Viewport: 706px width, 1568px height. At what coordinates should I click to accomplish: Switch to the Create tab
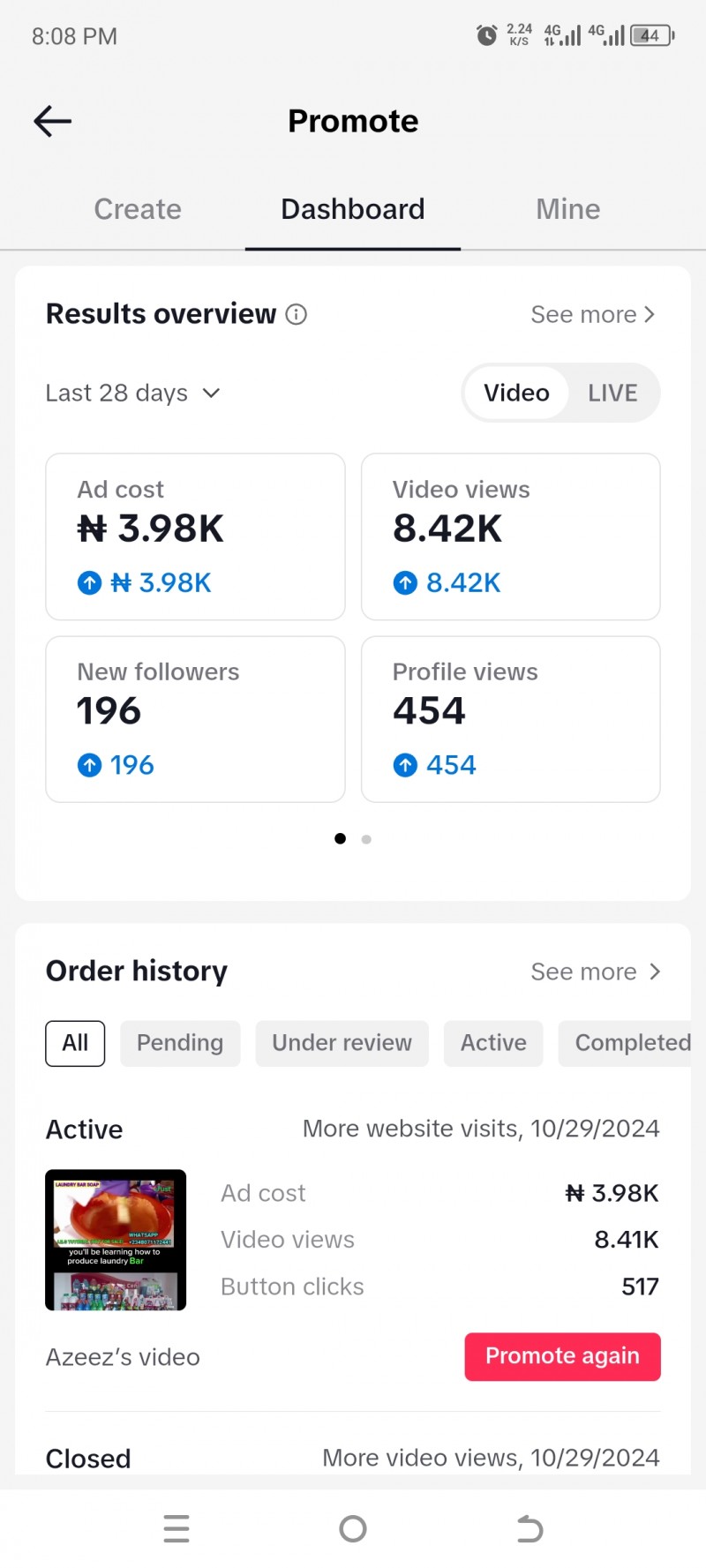point(138,209)
